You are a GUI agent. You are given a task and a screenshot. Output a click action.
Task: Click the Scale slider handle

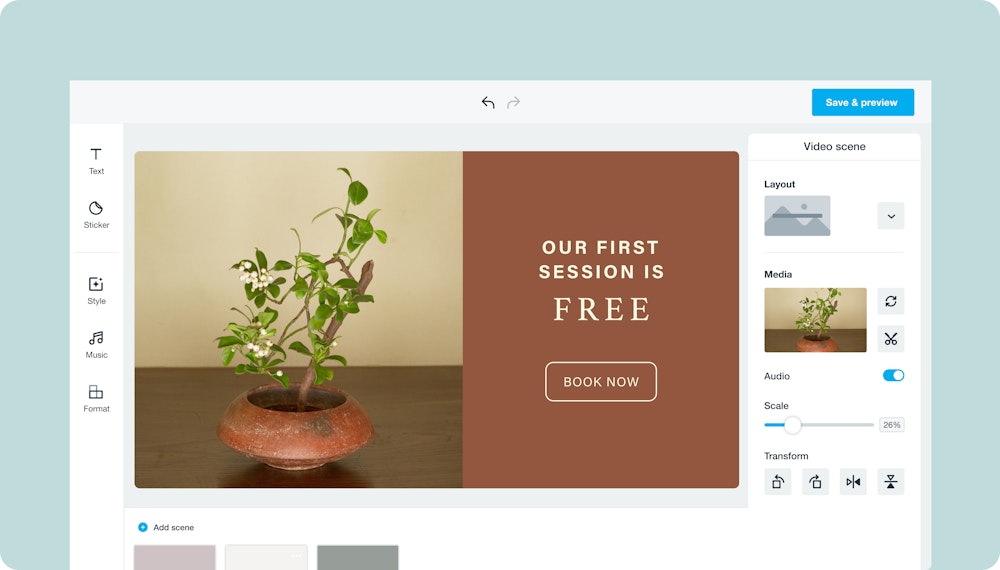(792, 425)
